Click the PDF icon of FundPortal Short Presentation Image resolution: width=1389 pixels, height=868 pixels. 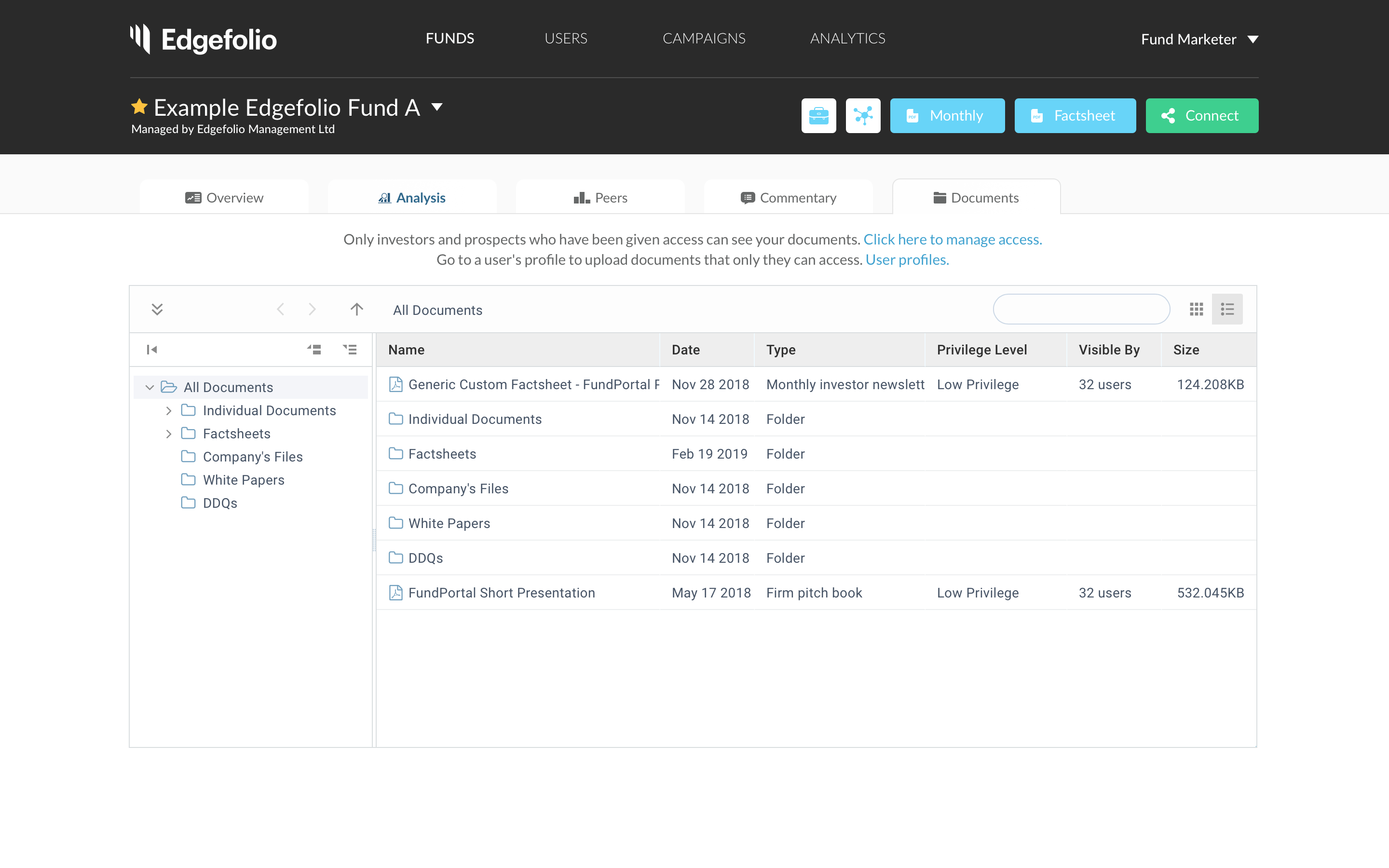click(x=395, y=593)
